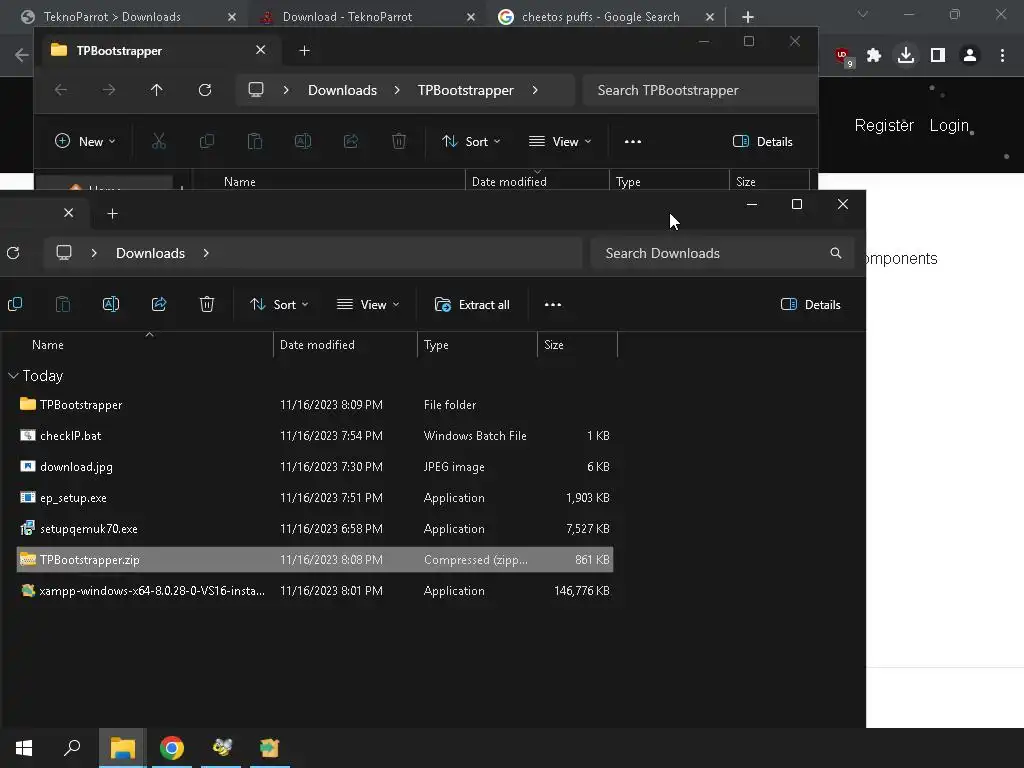Click uBlock Origin extension icon

pyautogui.click(x=843, y=57)
